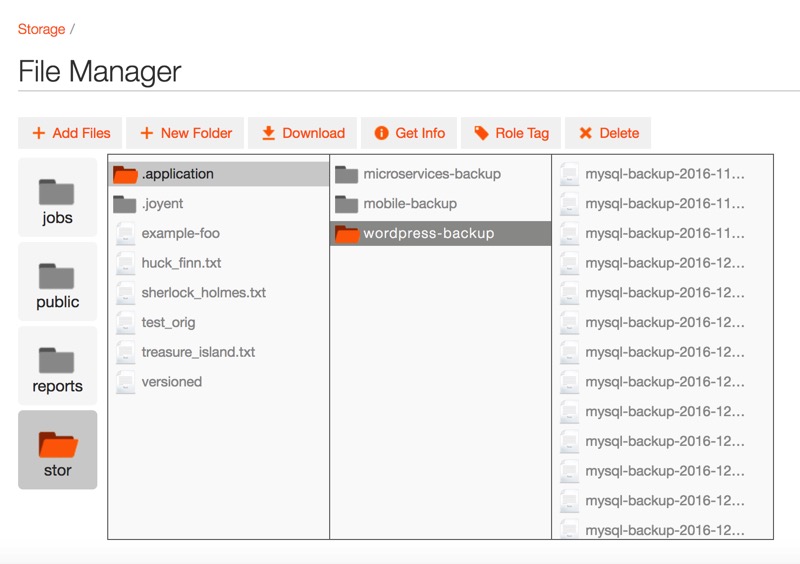Viewport: 800px width, 564px height.
Task: Click the Role Tag button
Action: [511, 133]
